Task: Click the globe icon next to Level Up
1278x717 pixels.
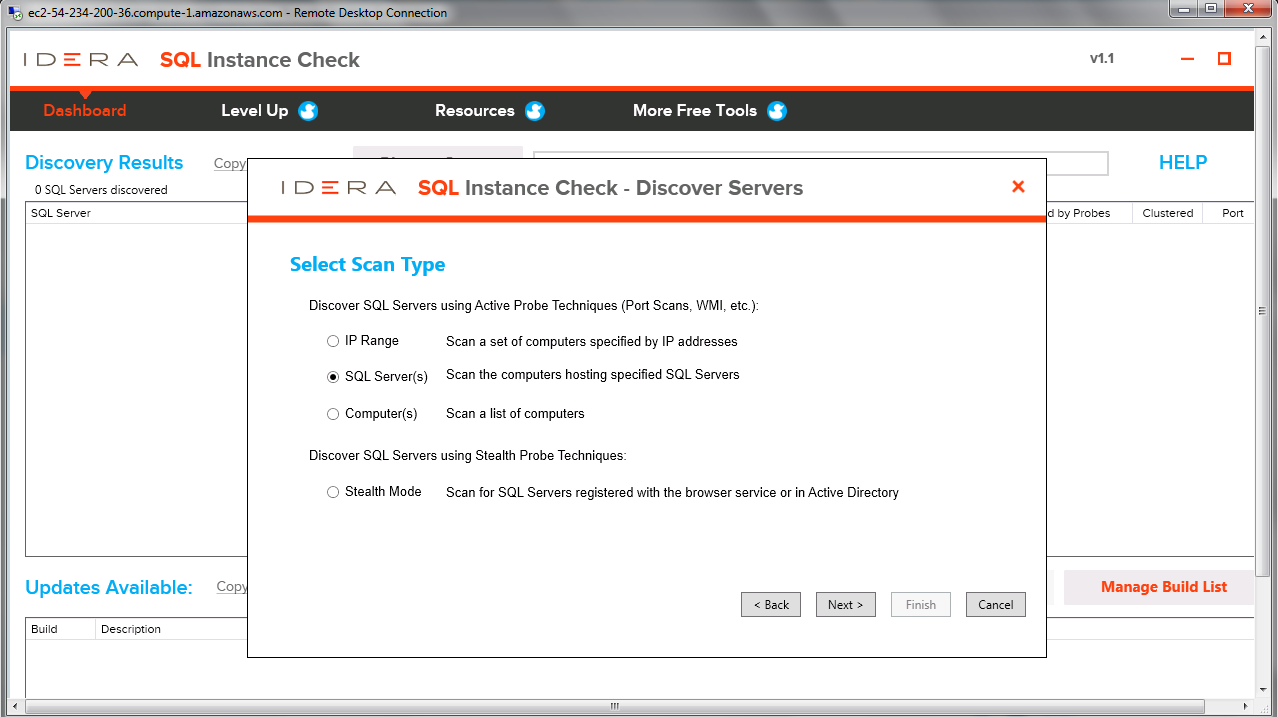Action: pyautogui.click(x=307, y=111)
